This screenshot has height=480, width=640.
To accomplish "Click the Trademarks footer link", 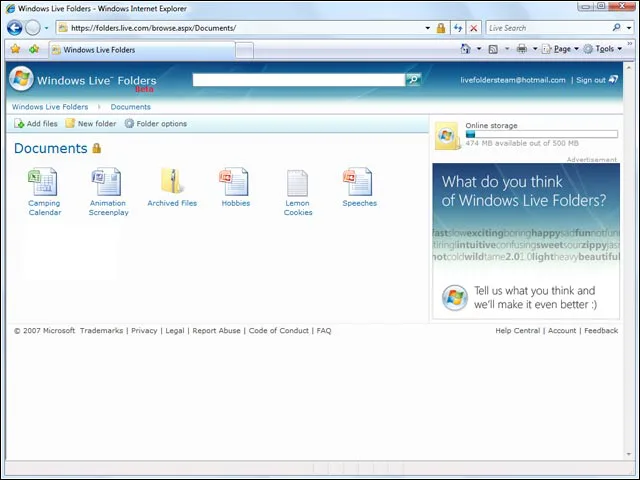I will [101, 331].
